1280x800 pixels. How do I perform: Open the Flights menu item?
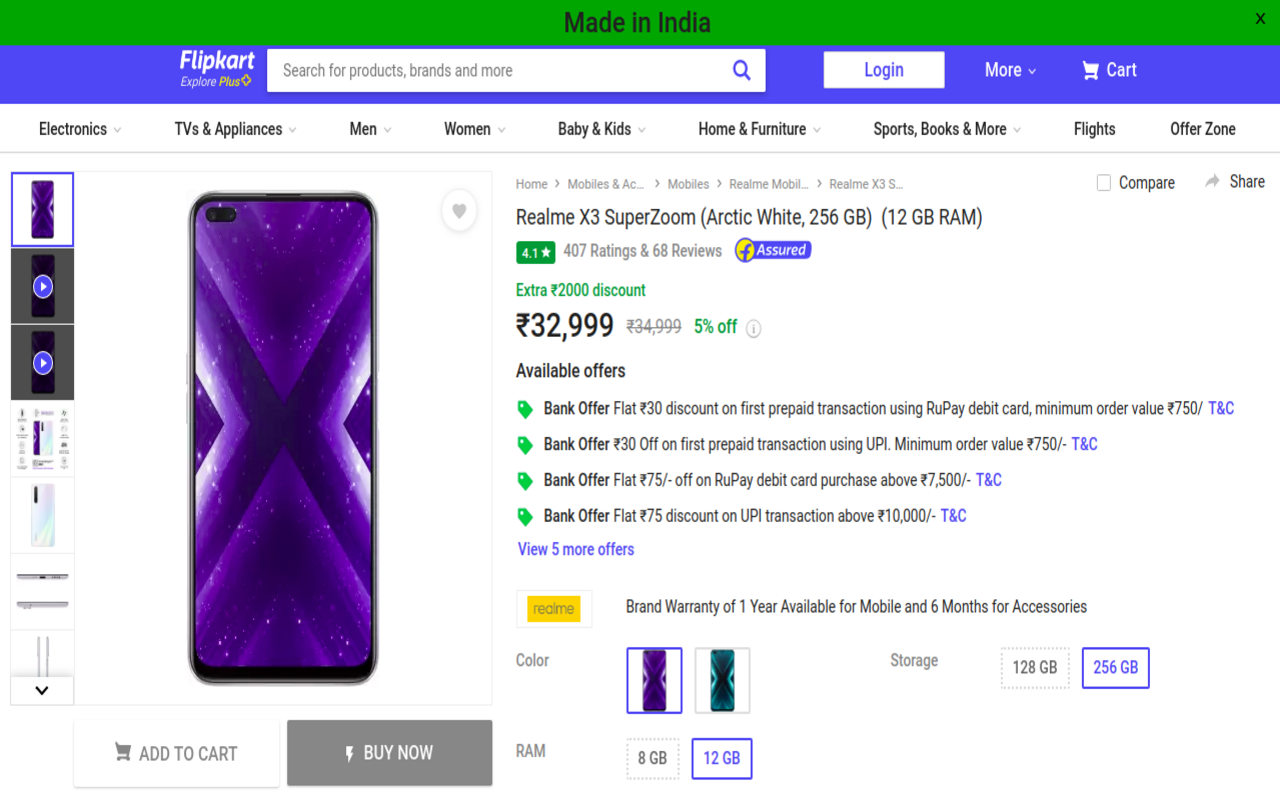point(1094,129)
